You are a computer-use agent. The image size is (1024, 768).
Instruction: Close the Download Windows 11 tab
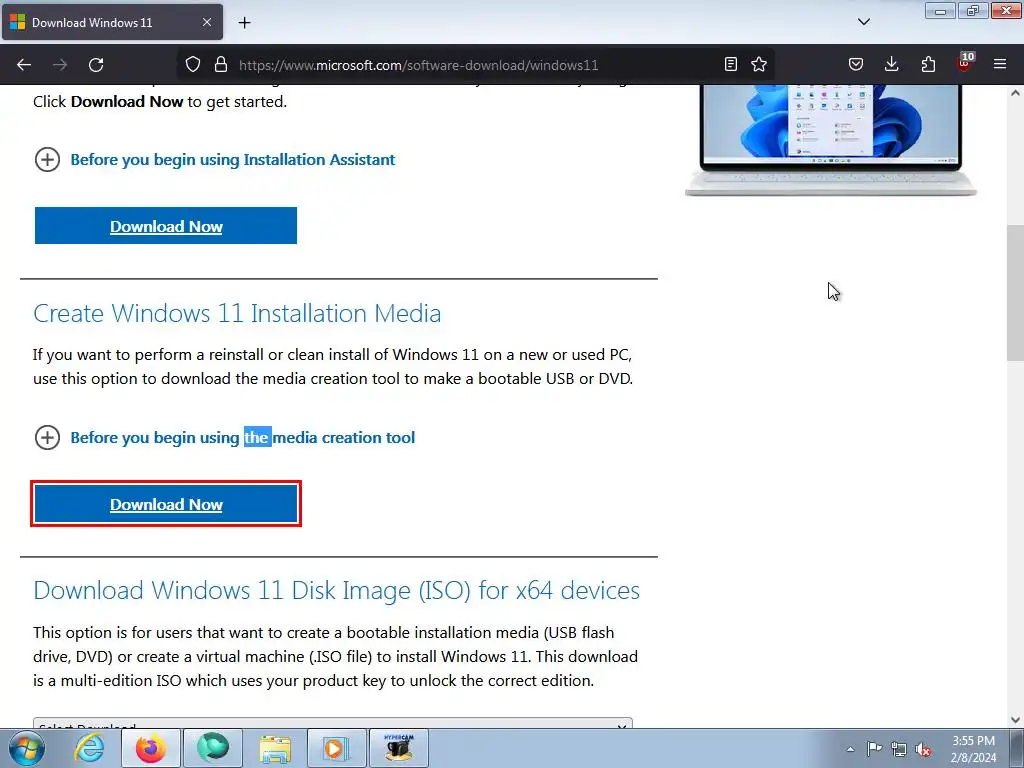(206, 22)
